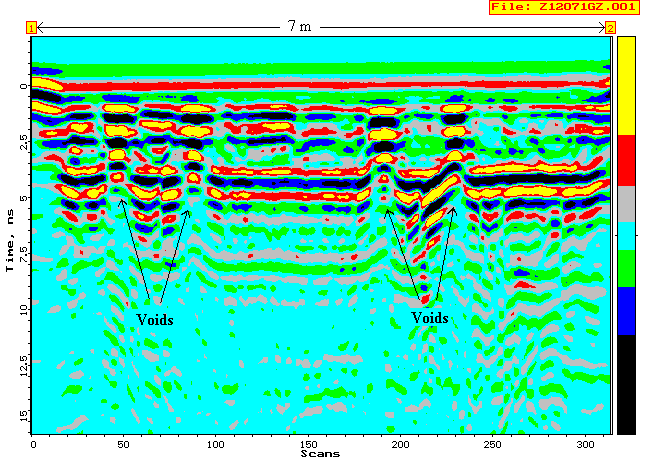This screenshot has width=647, height=461.
Task: Pick the gray color scale segment
Action: coord(627,204)
